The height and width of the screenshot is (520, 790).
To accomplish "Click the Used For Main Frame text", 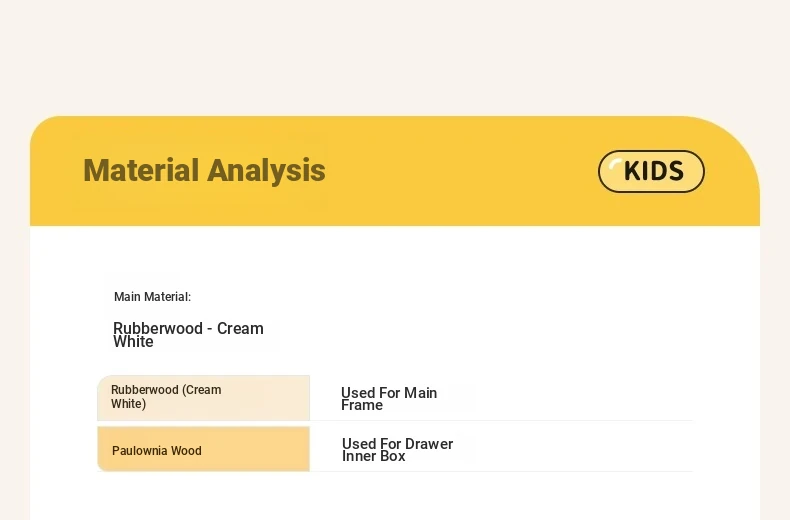I will (389, 399).
